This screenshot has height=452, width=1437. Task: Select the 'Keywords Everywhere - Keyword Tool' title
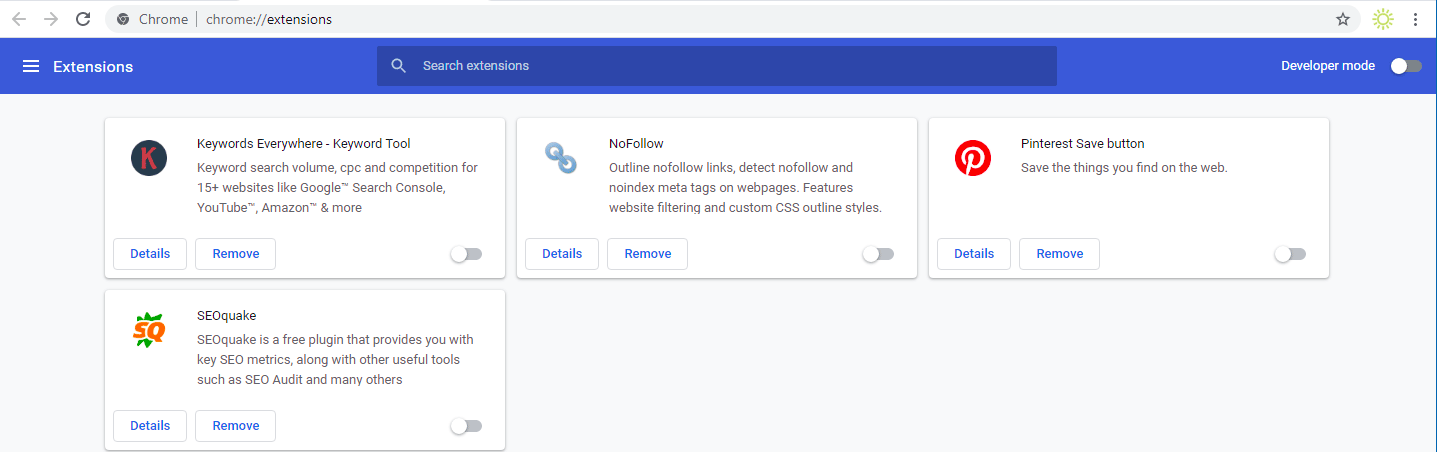pyautogui.click(x=304, y=144)
